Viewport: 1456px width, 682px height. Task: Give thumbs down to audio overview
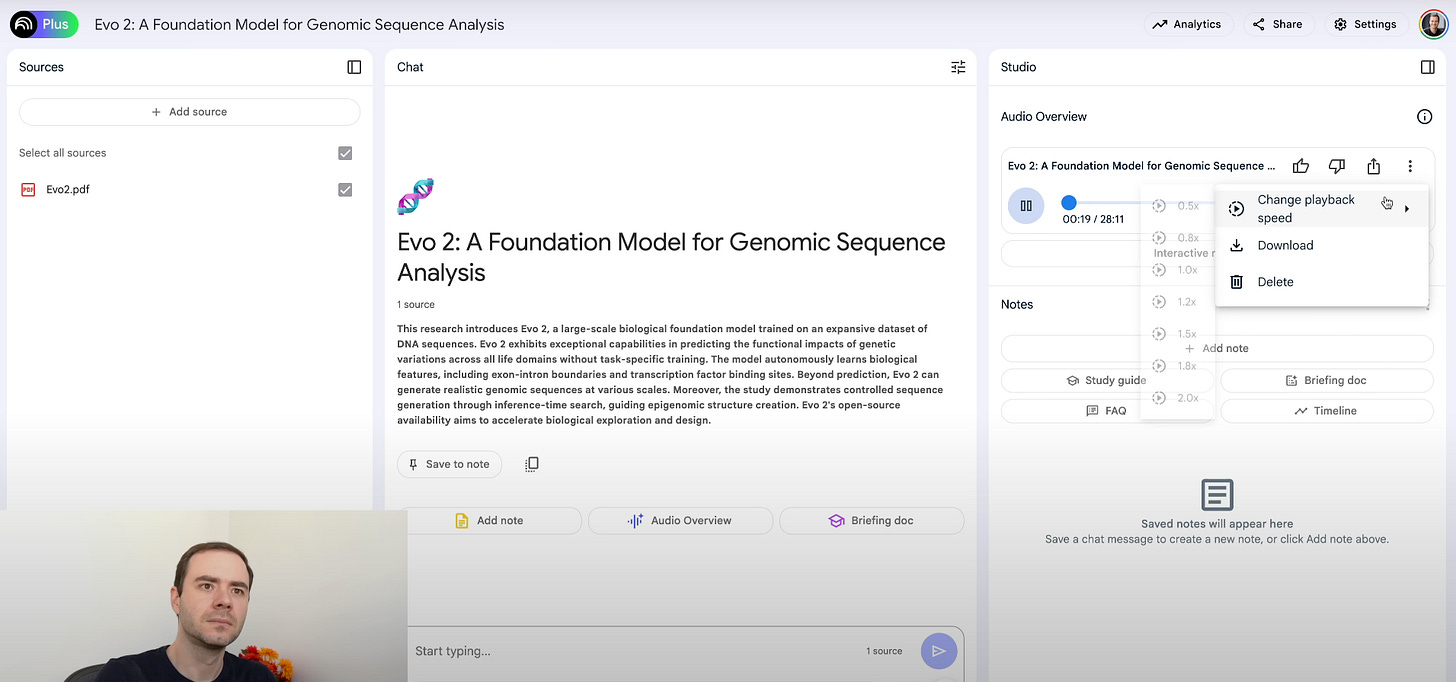(x=1337, y=166)
